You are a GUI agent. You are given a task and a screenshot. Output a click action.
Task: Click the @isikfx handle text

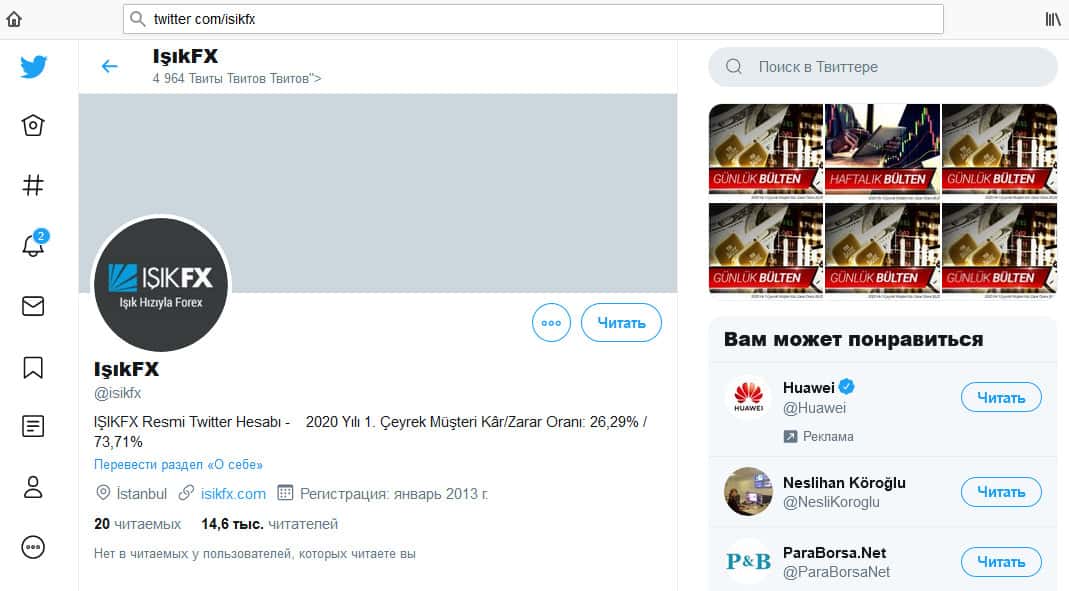tap(117, 393)
